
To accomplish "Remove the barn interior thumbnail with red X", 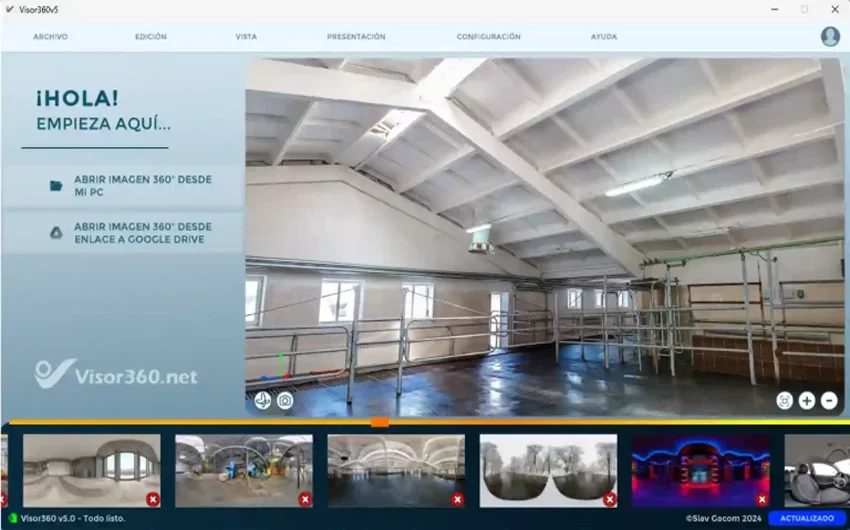I will (458, 499).
